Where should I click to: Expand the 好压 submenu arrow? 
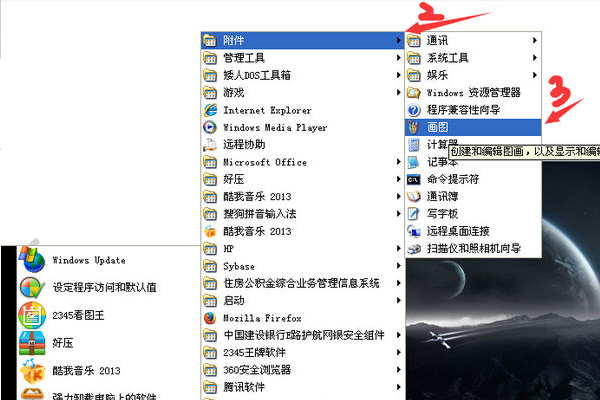398,179
